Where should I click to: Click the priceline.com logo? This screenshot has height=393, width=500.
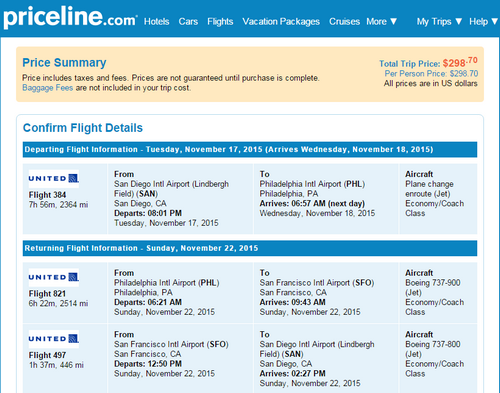70,17
